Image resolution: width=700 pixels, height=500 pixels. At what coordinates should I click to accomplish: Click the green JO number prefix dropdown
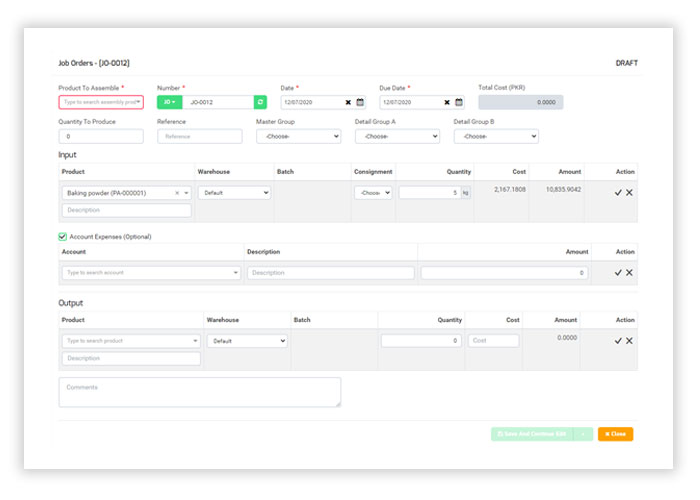coord(169,102)
